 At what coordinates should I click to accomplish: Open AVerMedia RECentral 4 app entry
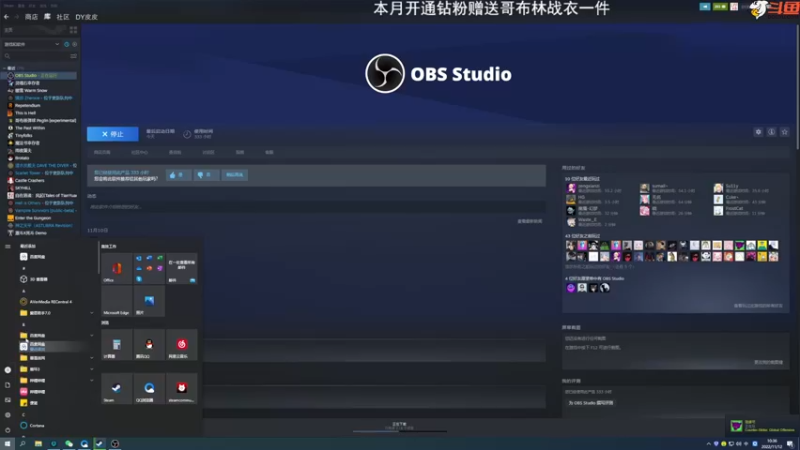(x=56, y=302)
